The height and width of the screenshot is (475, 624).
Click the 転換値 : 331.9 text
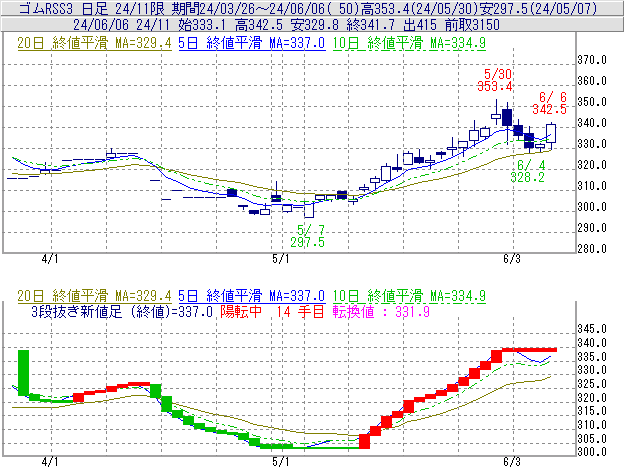click(x=381, y=311)
